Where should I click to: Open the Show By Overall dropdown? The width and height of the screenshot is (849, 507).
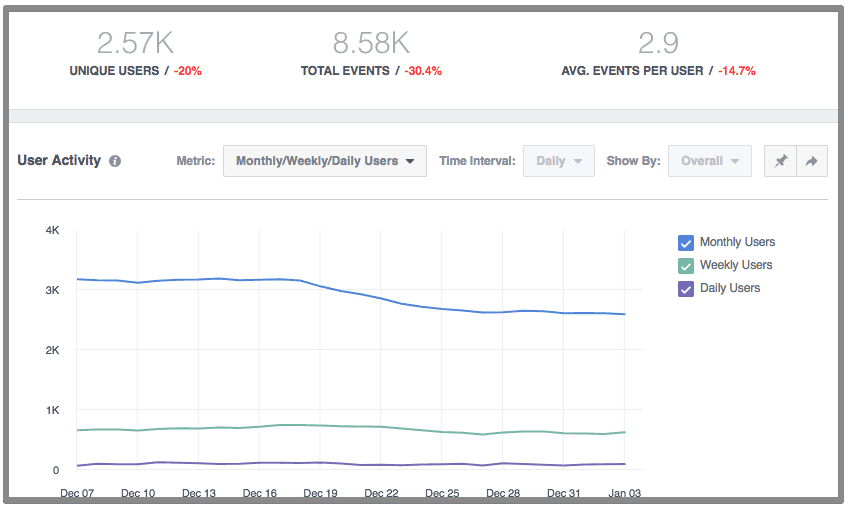pyautogui.click(x=709, y=161)
